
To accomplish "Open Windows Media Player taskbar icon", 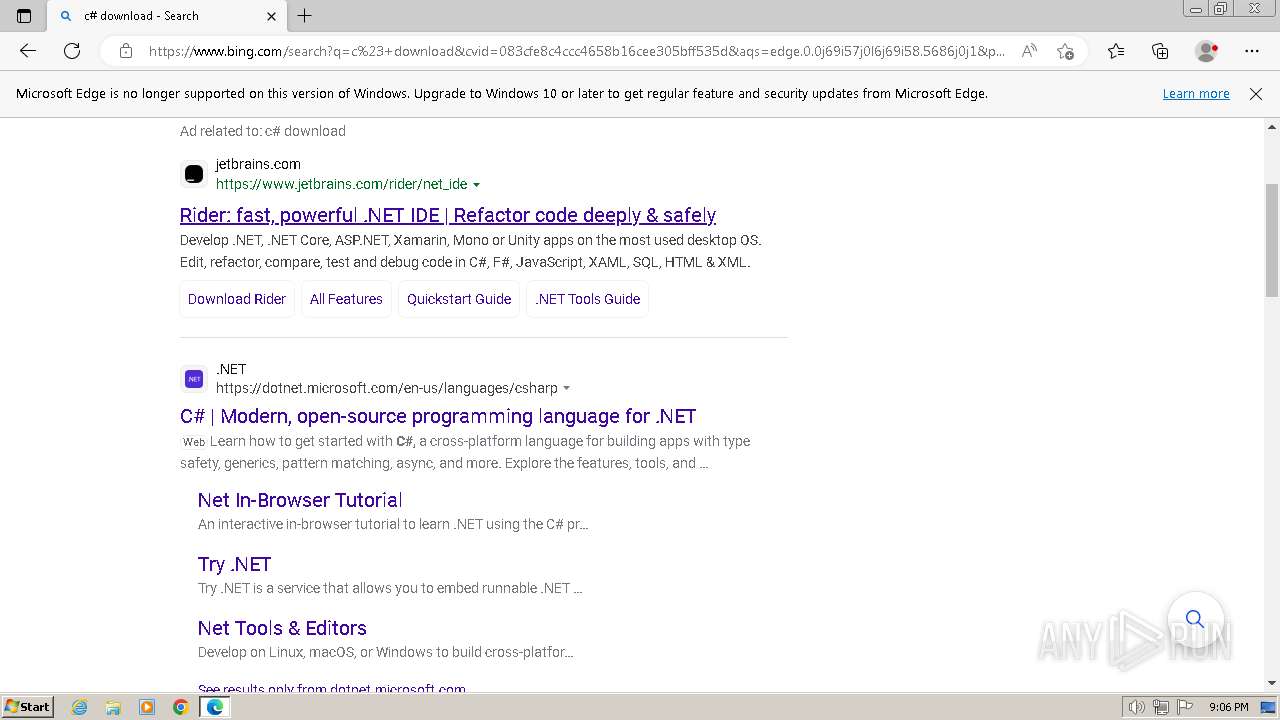I will pyautogui.click(x=147, y=707).
